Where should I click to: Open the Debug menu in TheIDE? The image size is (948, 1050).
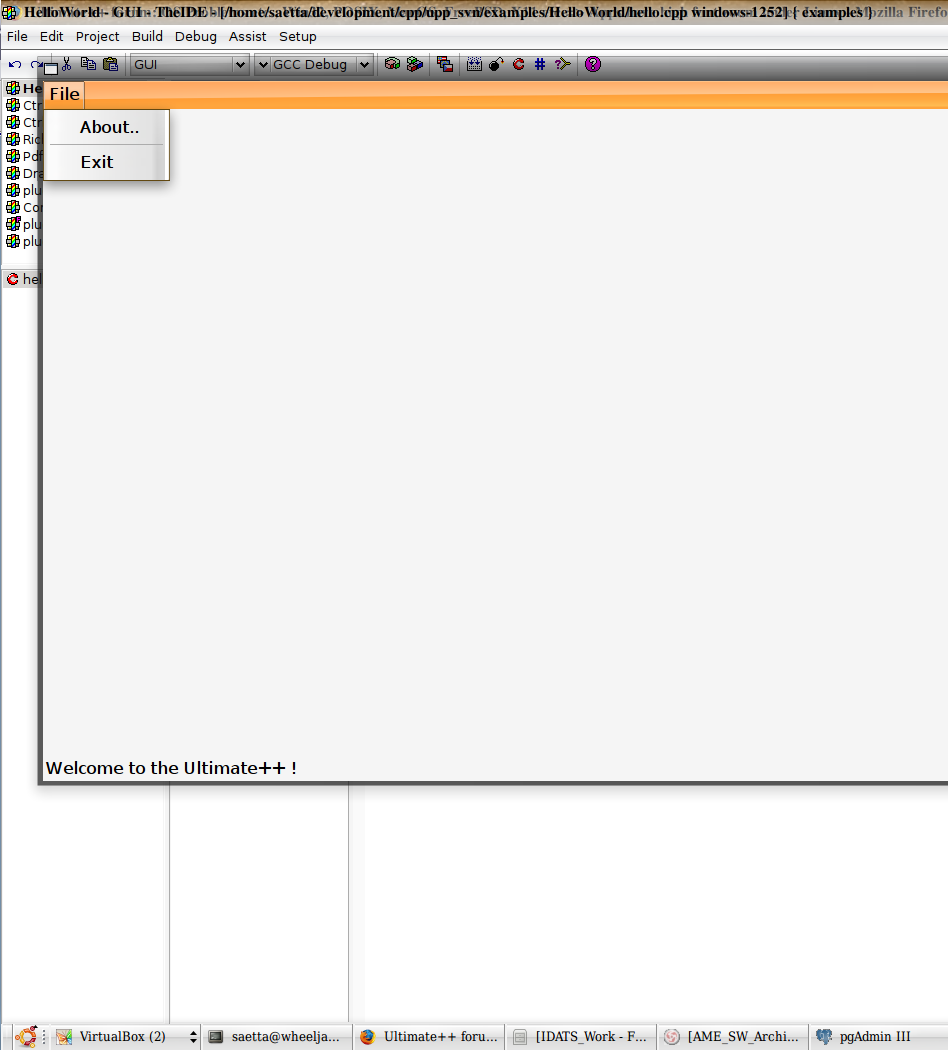click(195, 36)
